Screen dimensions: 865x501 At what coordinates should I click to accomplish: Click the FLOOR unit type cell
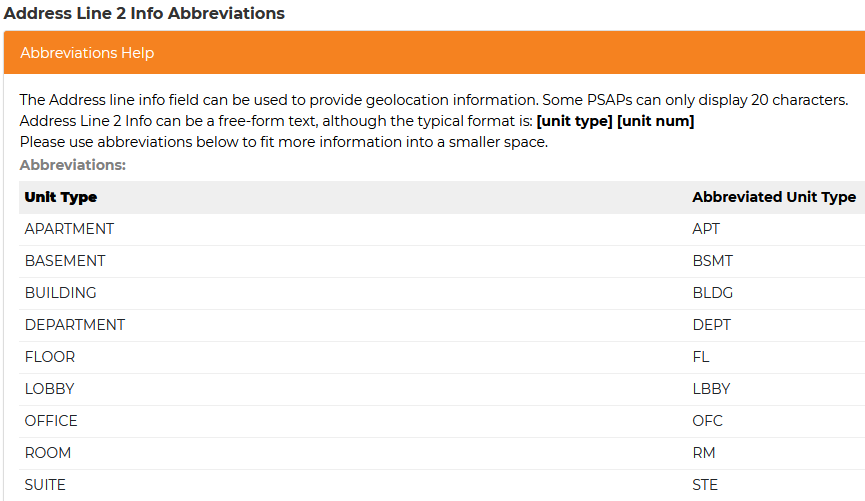tap(50, 357)
